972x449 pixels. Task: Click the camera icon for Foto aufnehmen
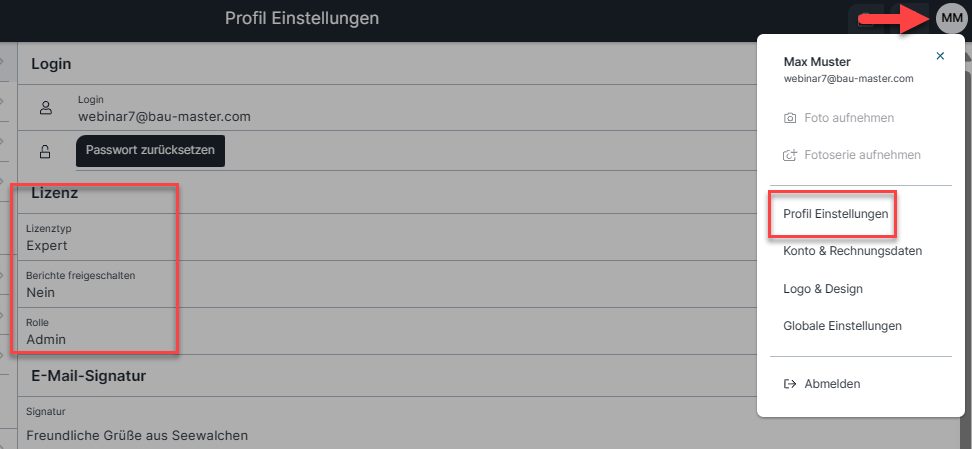[x=790, y=118]
